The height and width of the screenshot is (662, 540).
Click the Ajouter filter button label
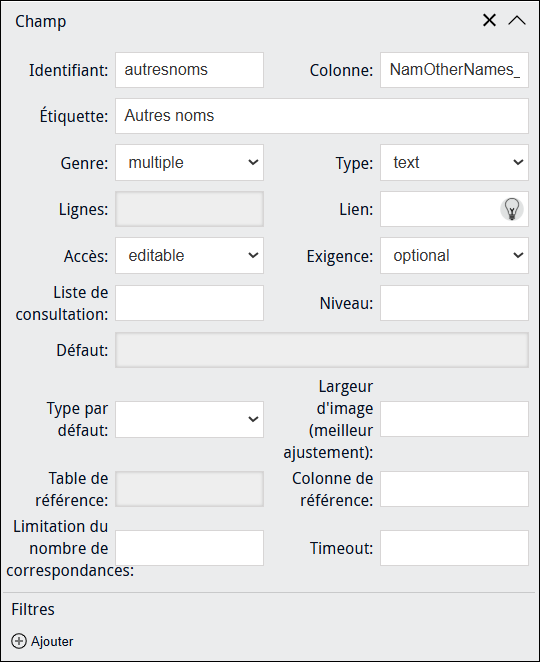[x=52, y=641]
